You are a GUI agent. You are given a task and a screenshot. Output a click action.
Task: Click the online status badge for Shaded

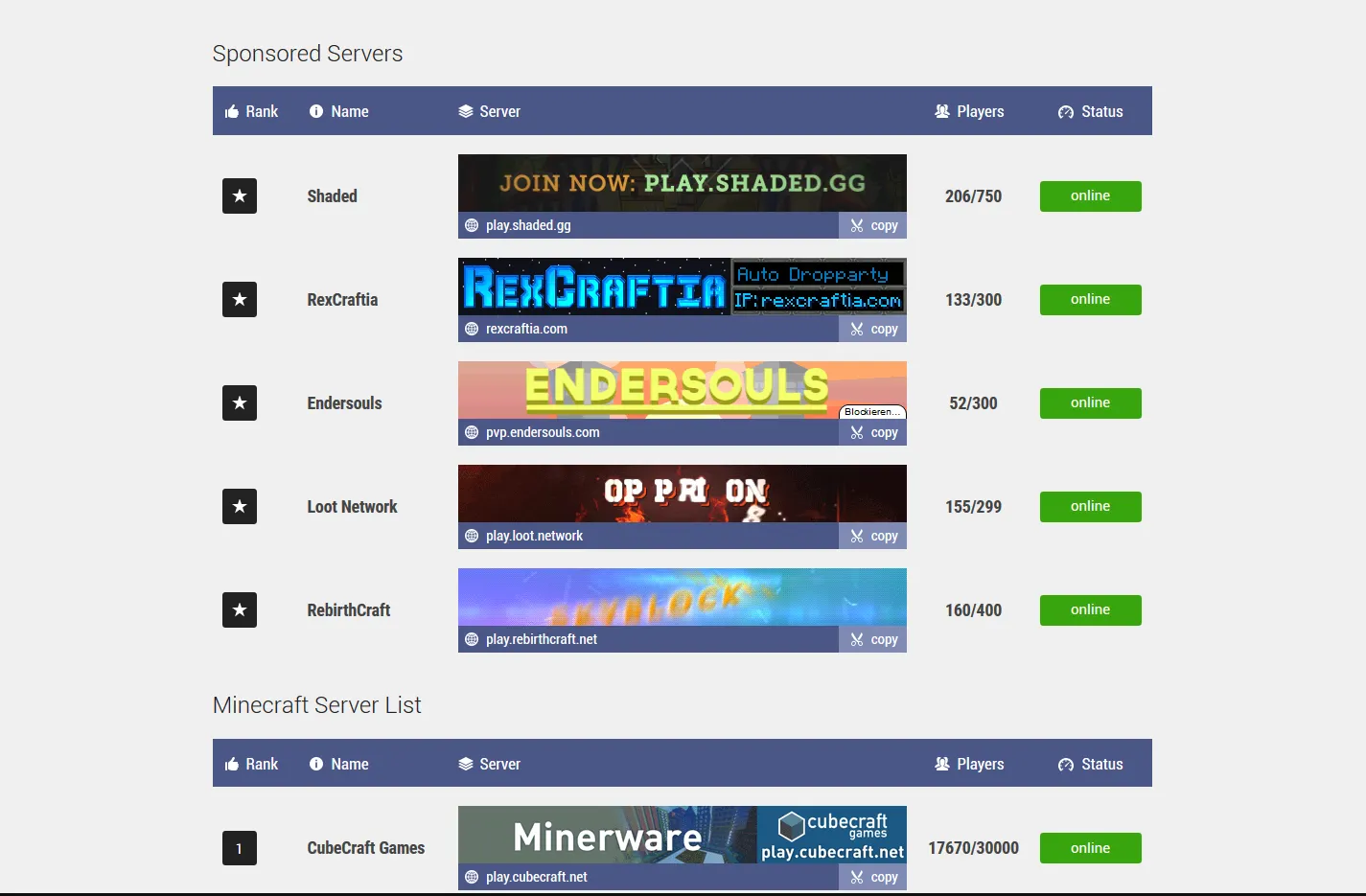[x=1091, y=196]
